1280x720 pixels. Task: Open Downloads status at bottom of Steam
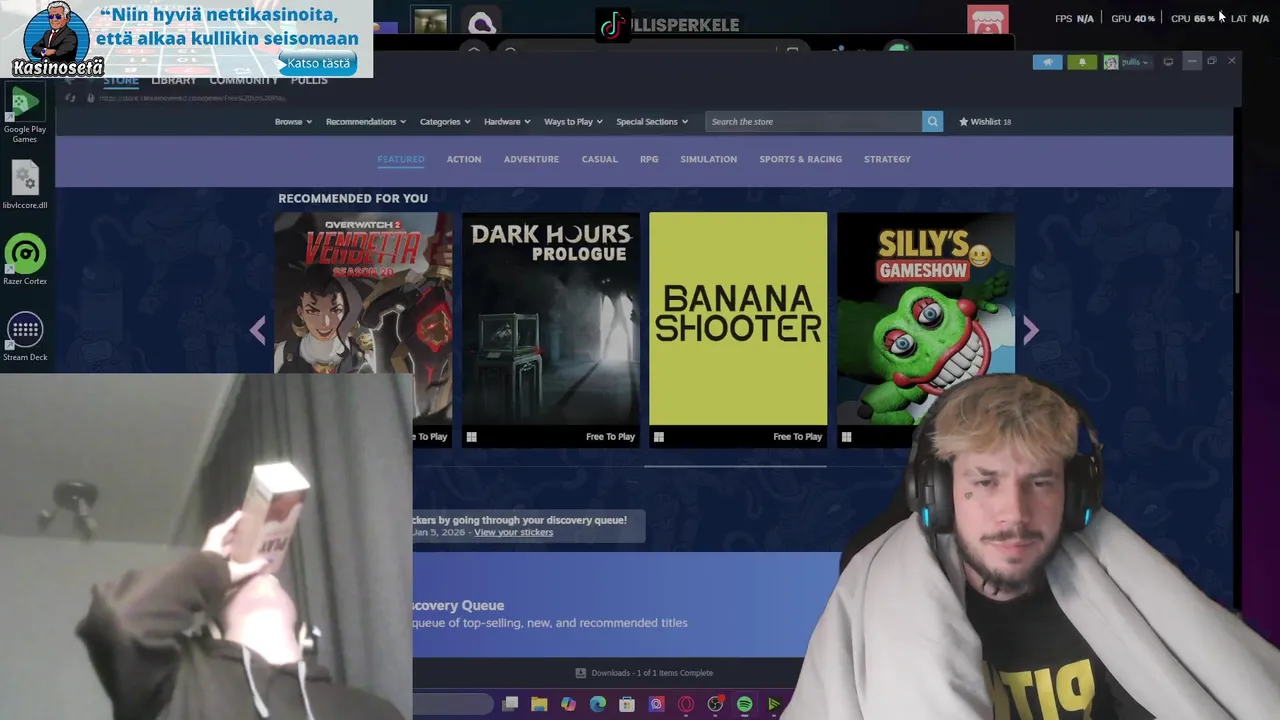point(644,673)
